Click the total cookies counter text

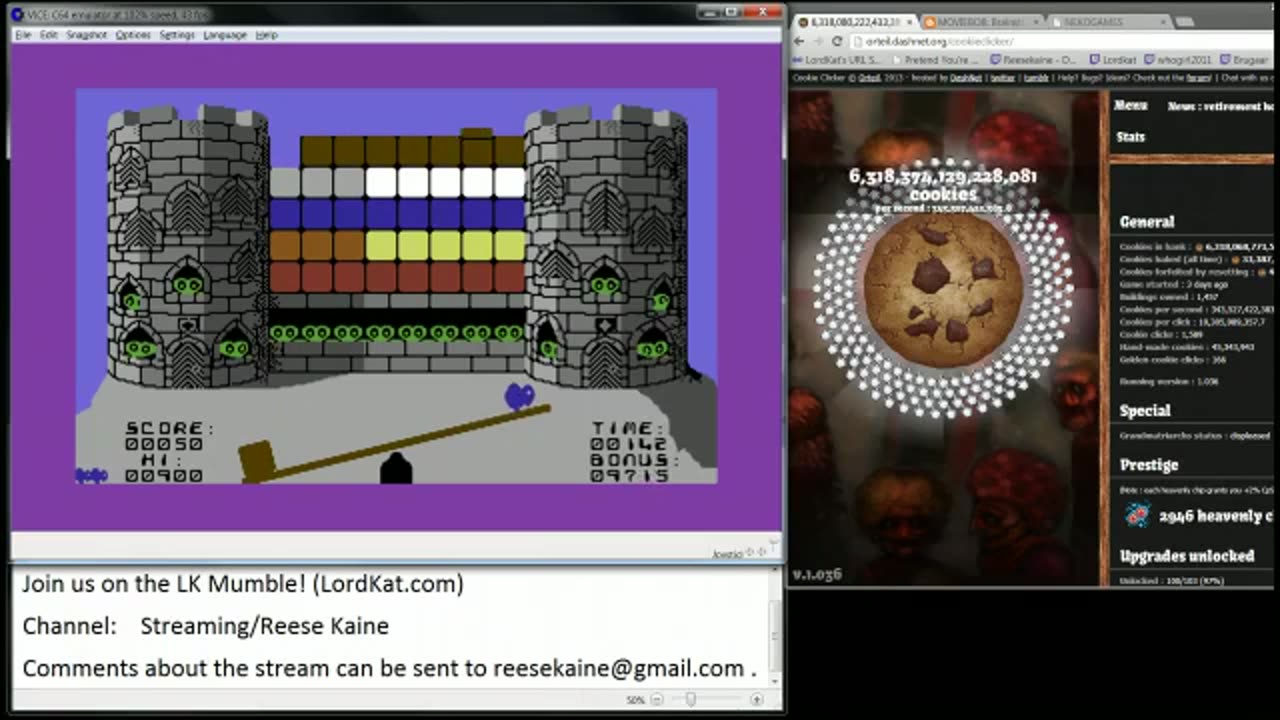tap(943, 184)
